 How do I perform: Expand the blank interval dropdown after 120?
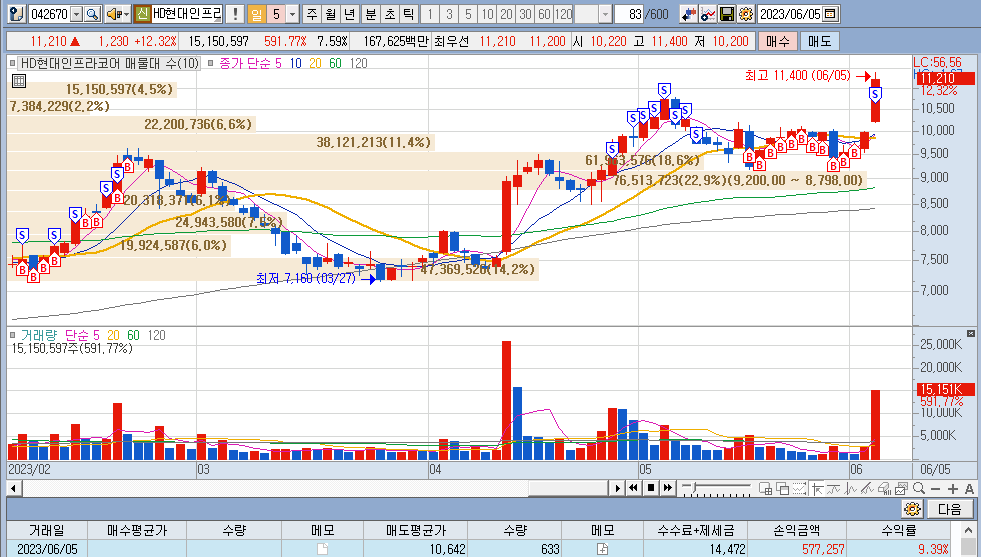tap(604, 14)
